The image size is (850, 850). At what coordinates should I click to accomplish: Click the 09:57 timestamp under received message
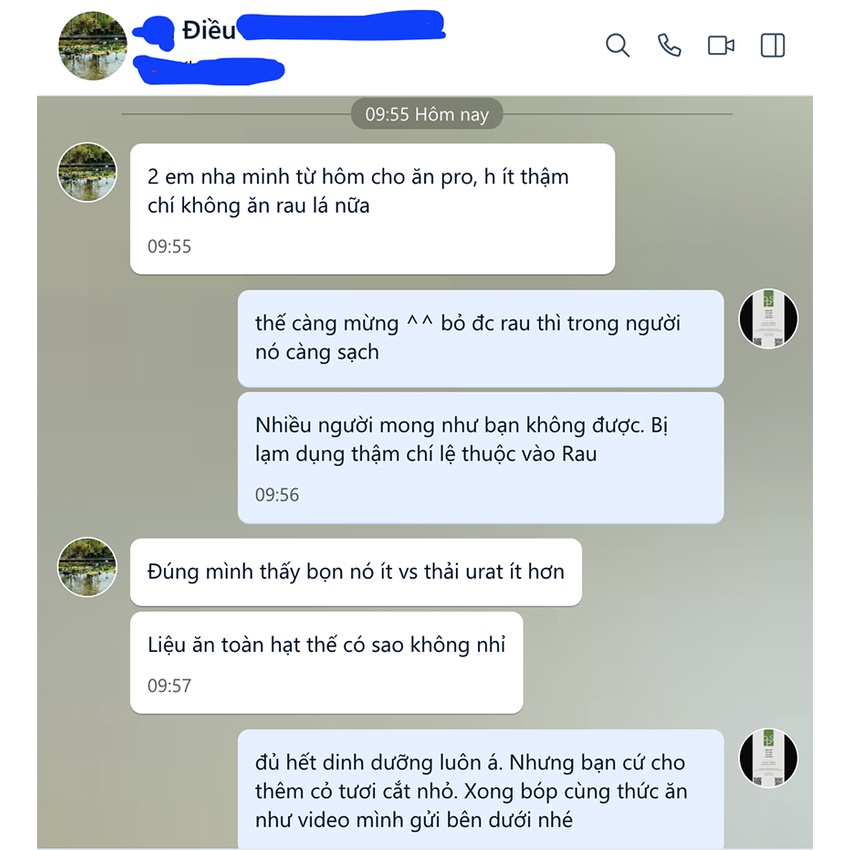tap(169, 686)
